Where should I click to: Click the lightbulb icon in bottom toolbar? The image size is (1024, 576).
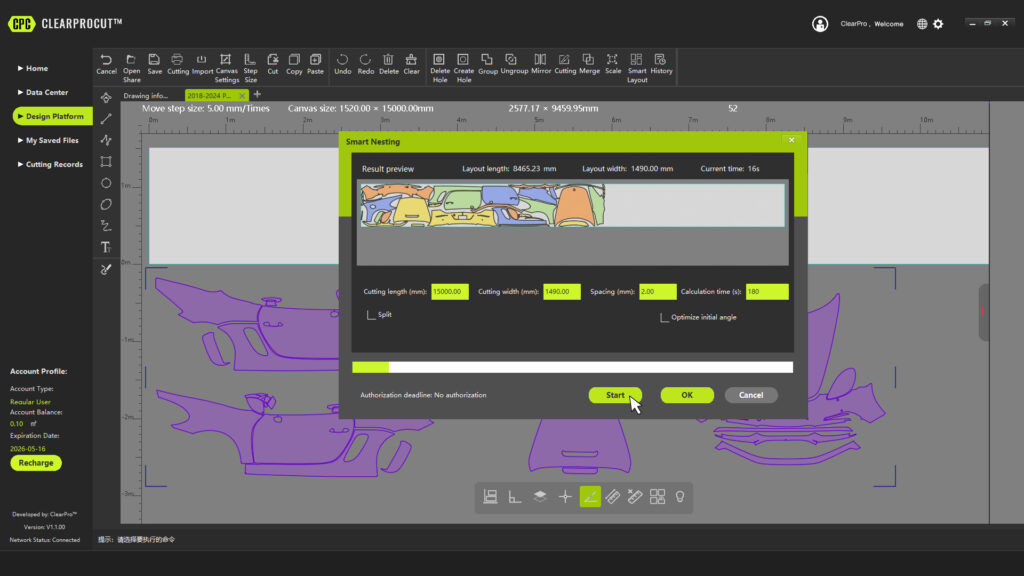(x=680, y=496)
